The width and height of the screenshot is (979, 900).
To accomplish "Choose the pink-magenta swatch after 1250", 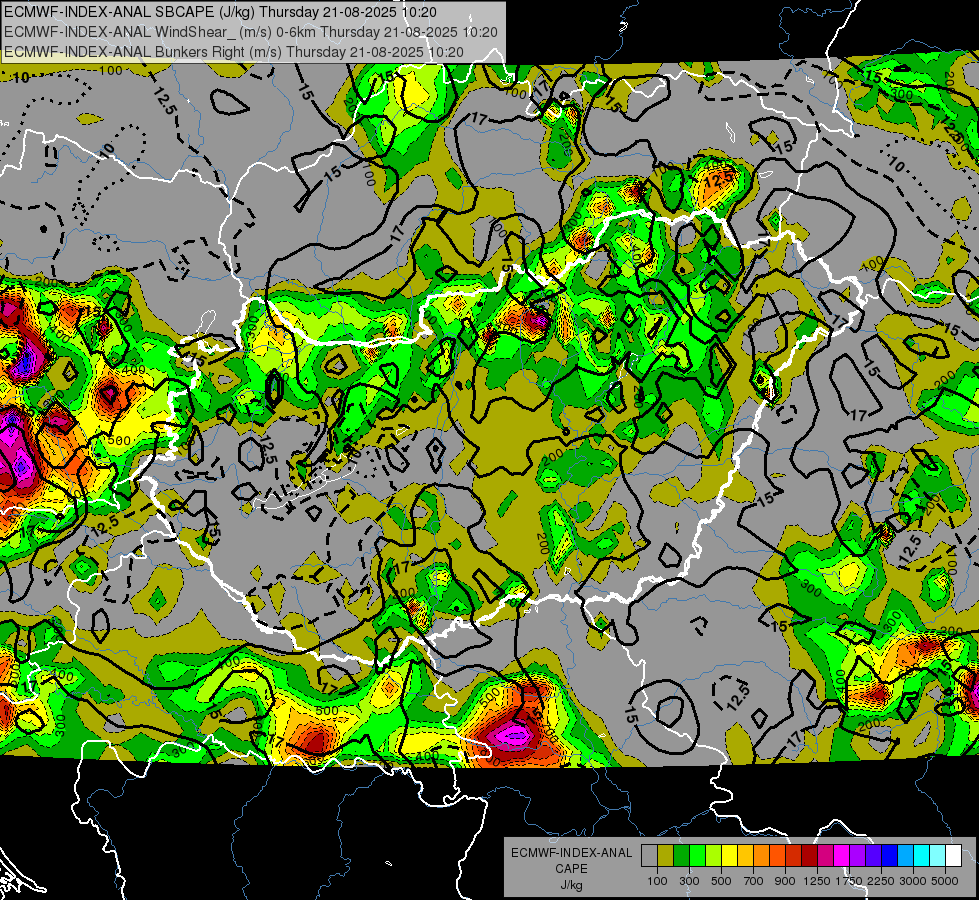I will (x=825, y=855).
